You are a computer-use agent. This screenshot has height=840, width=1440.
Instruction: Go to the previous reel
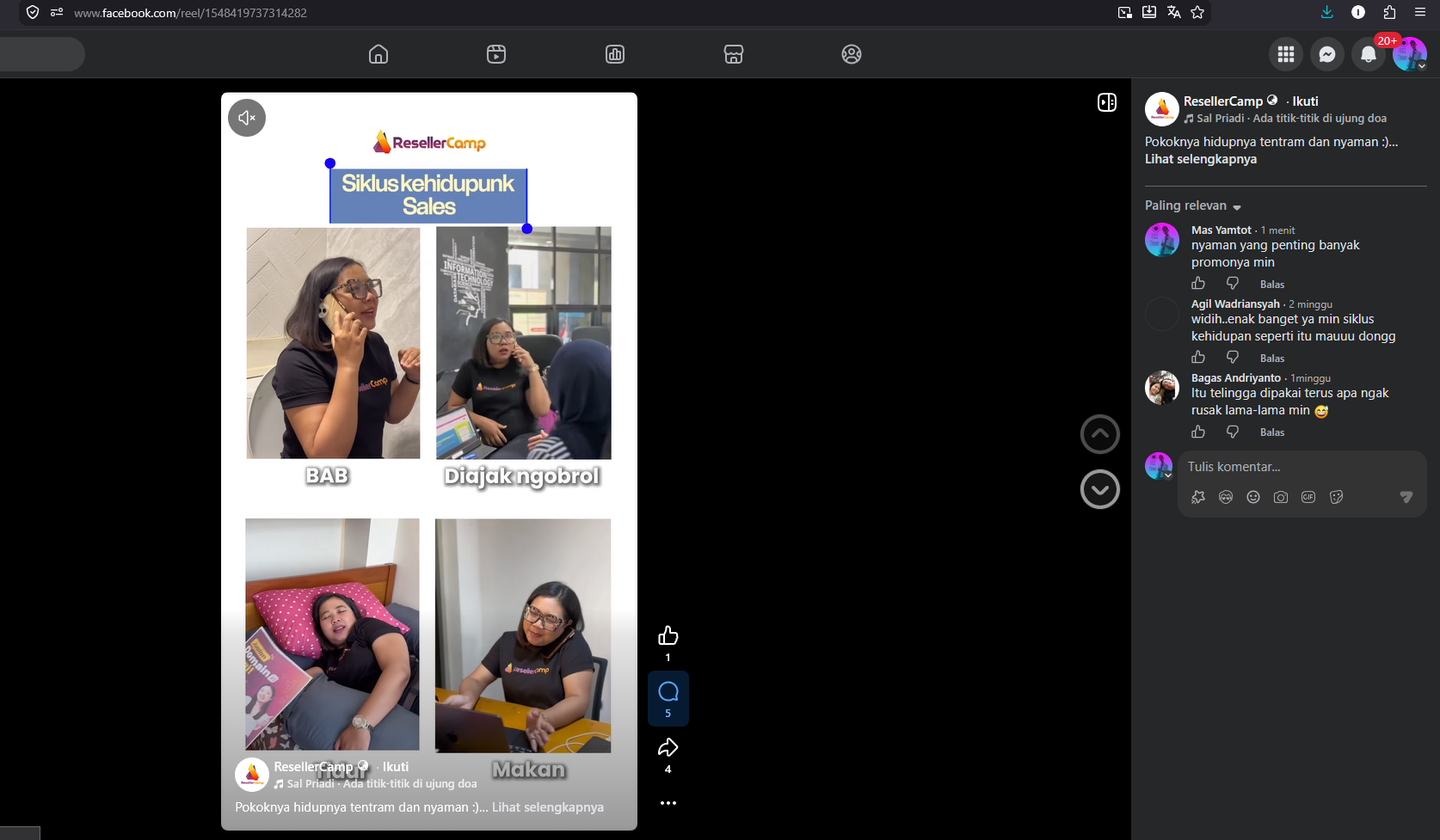click(1100, 434)
